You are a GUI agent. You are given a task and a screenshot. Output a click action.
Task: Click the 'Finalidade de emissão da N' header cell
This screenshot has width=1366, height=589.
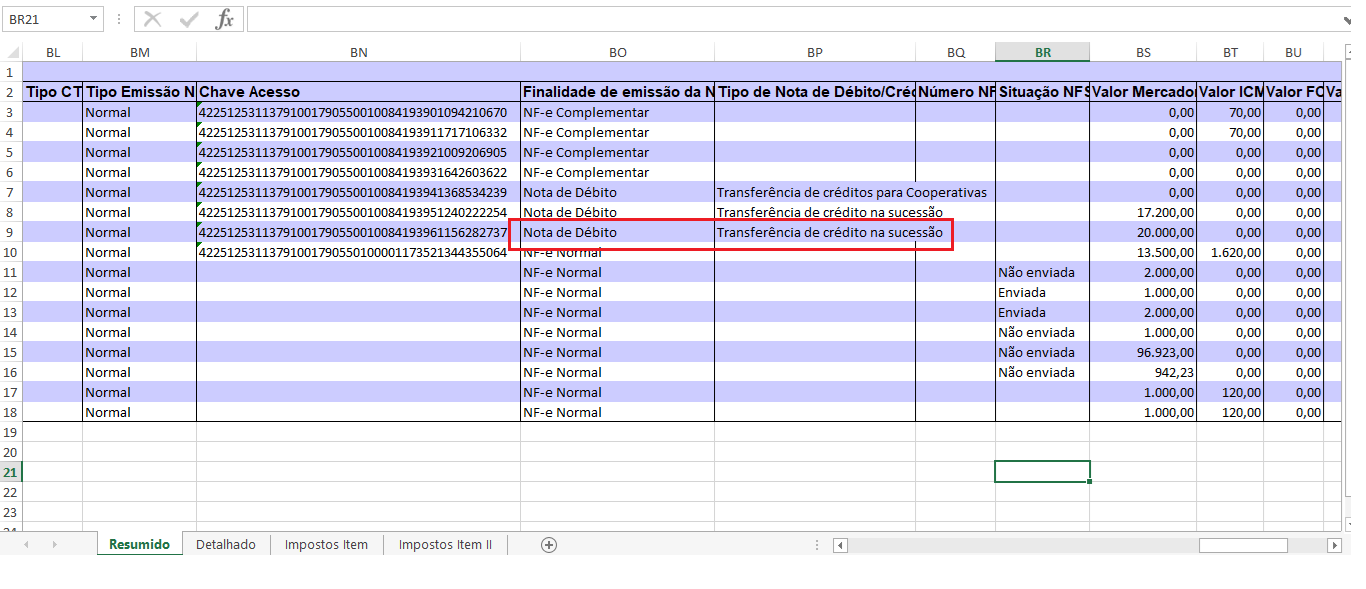click(x=617, y=92)
